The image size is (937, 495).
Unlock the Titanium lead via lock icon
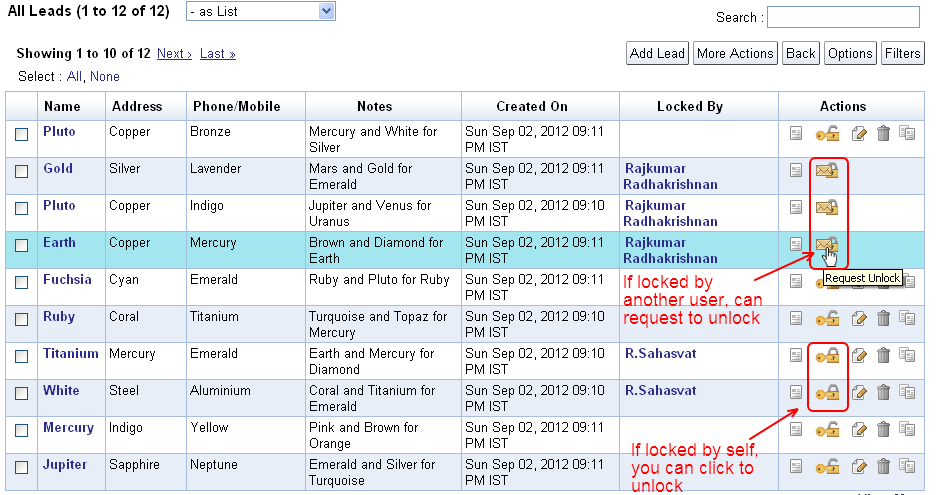pyautogui.click(x=826, y=355)
